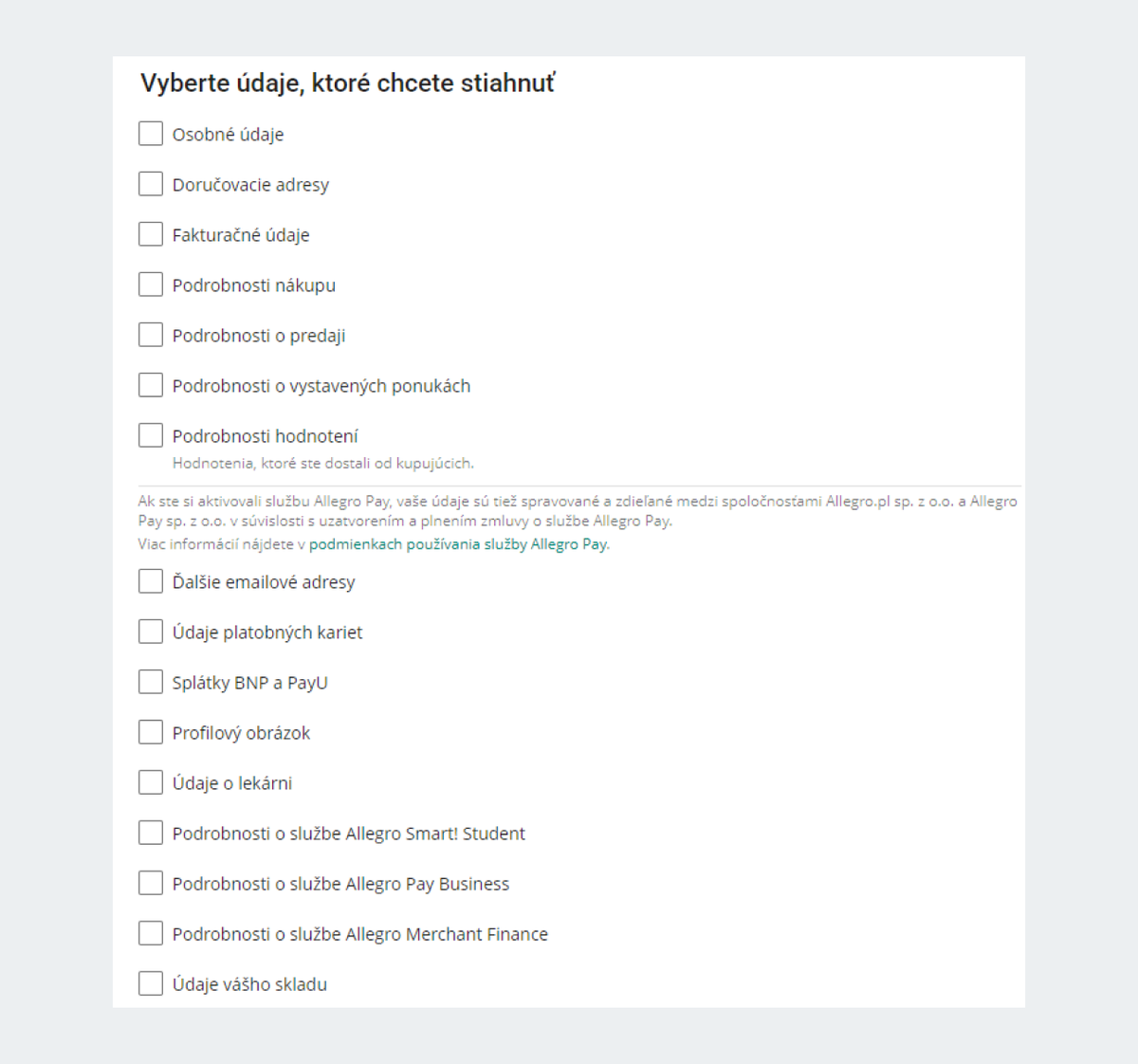The image size is (1138, 1064).
Task: Enable the Allegro Pay Business checkbox
Action: [x=151, y=883]
